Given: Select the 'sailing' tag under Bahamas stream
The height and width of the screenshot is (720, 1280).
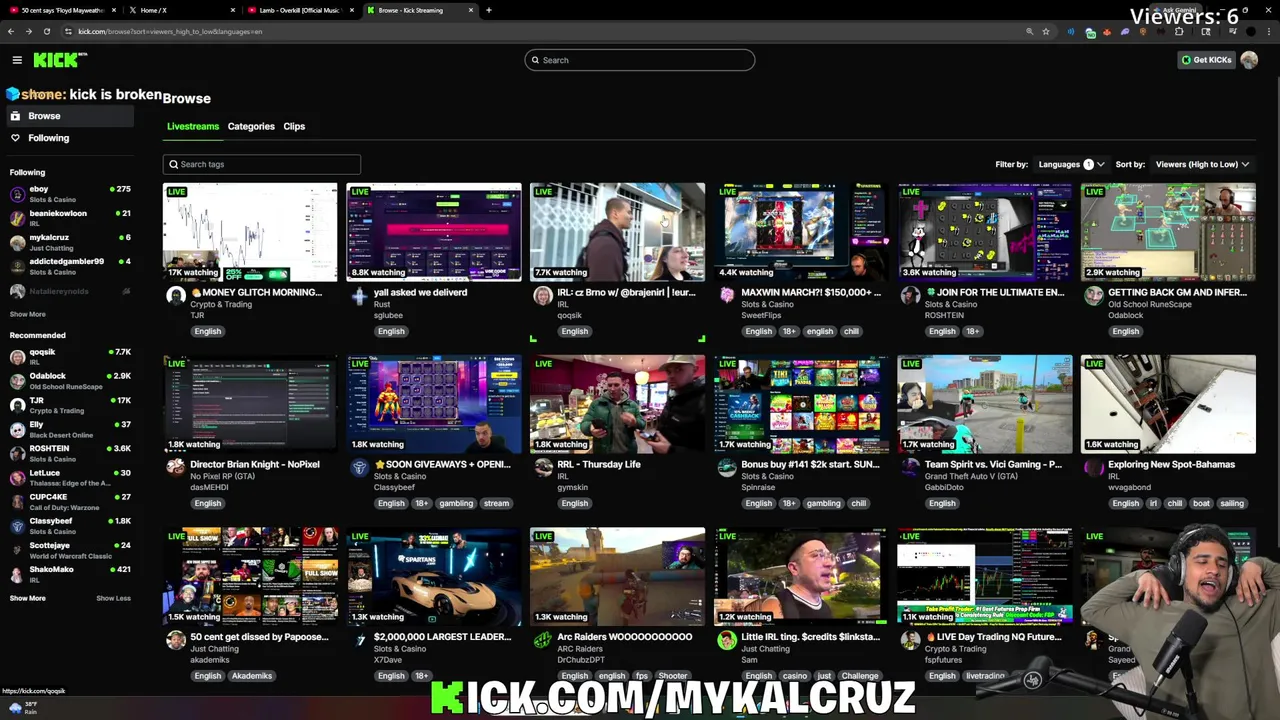Looking at the screenshot, I should click(x=1232, y=503).
